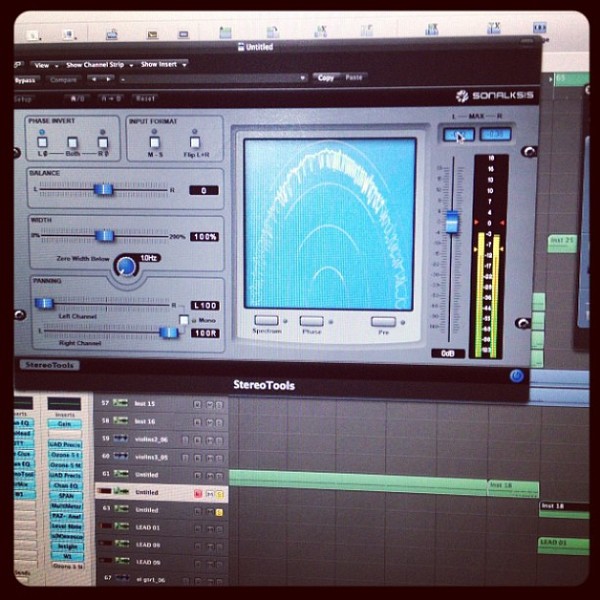This screenshot has width=600, height=600.
Task: Click the Bypass button
Action: tap(25, 80)
